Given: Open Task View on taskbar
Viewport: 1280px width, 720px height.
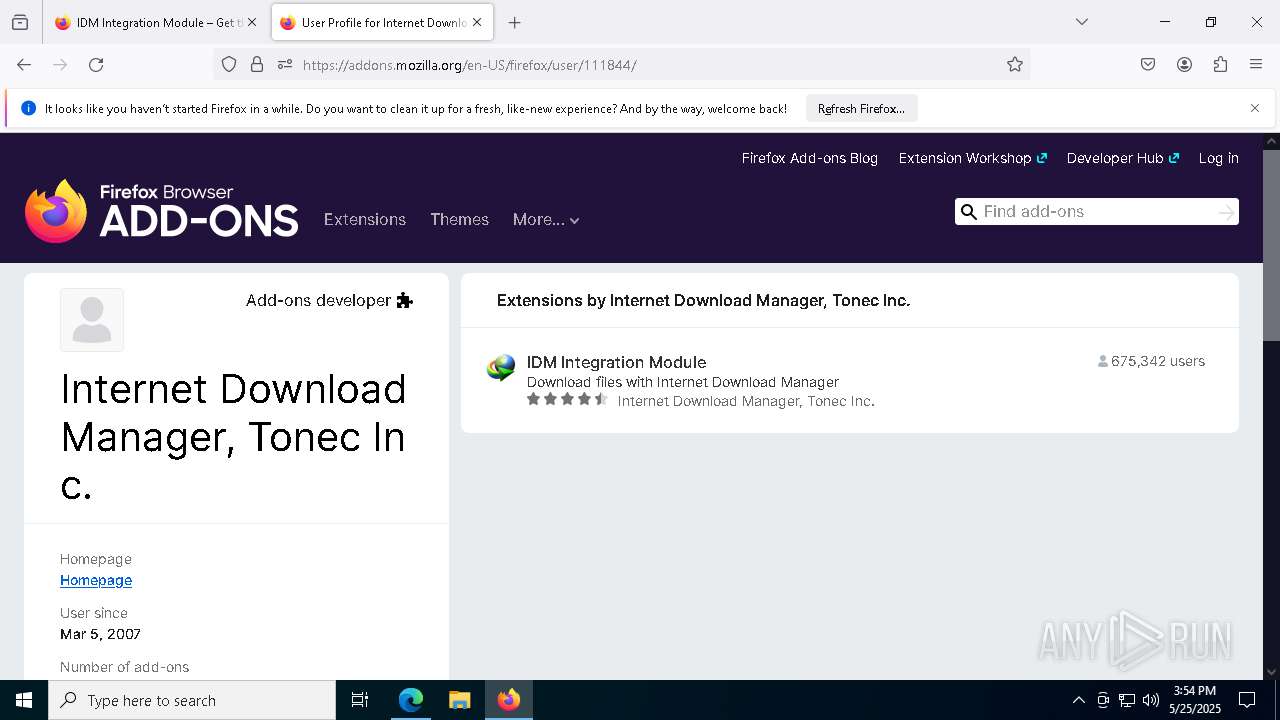Looking at the screenshot, I should click(360, 700).
